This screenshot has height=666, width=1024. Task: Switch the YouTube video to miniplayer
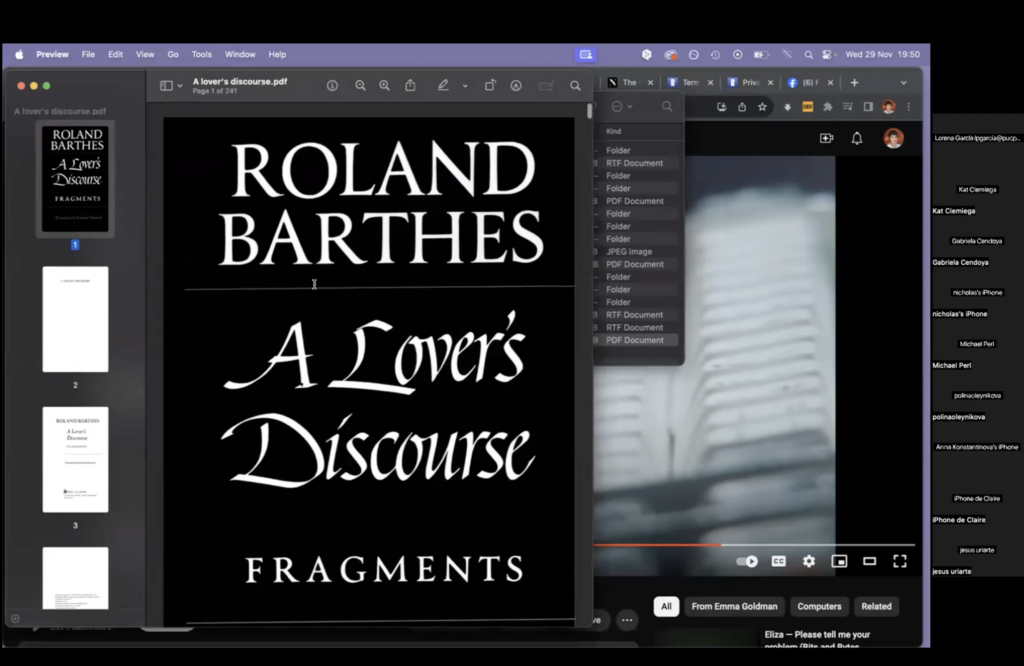(x=839, y=561)
